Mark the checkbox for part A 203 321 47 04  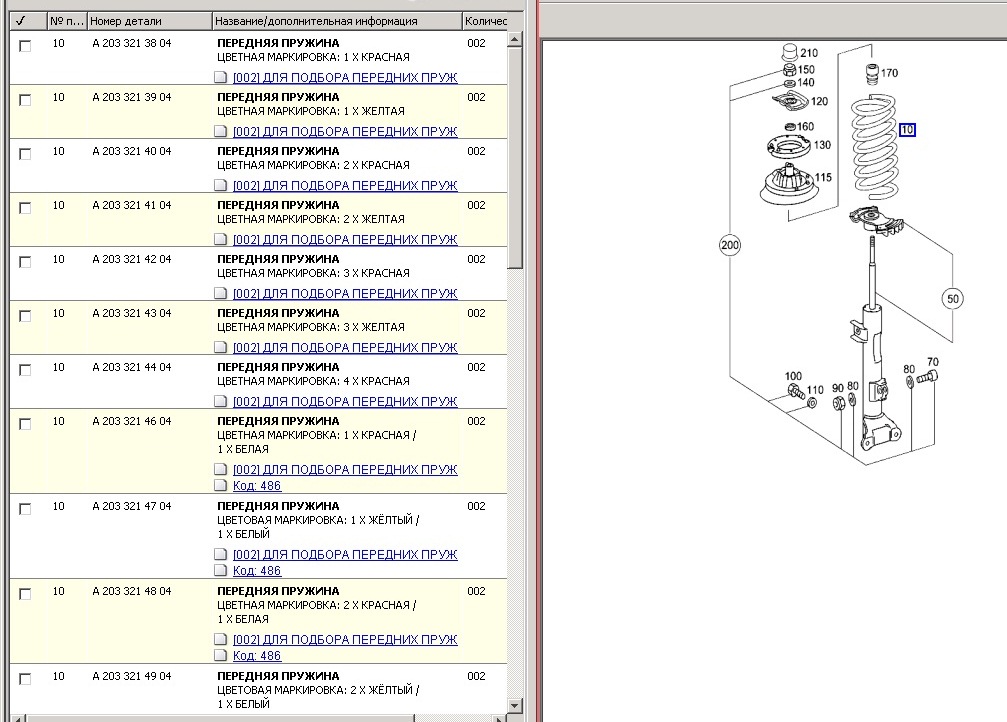(25, 509)
